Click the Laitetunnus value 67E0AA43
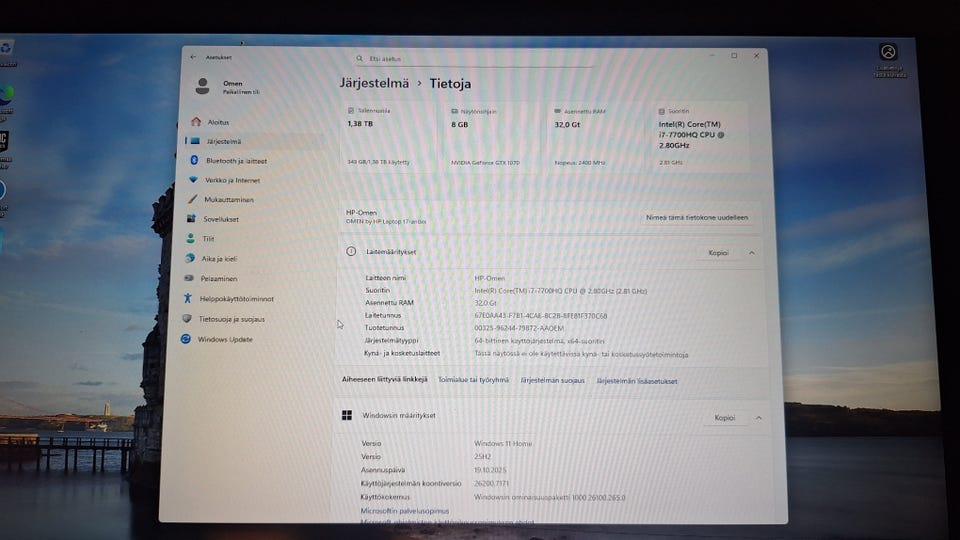 (x=541, y=316)
